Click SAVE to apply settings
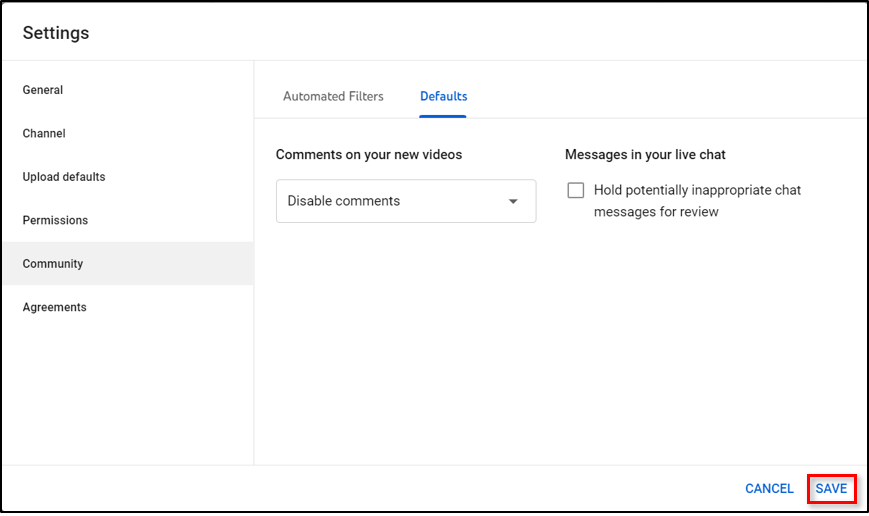Viewport: 869px width, 516px height. click(x=831, y=489)
